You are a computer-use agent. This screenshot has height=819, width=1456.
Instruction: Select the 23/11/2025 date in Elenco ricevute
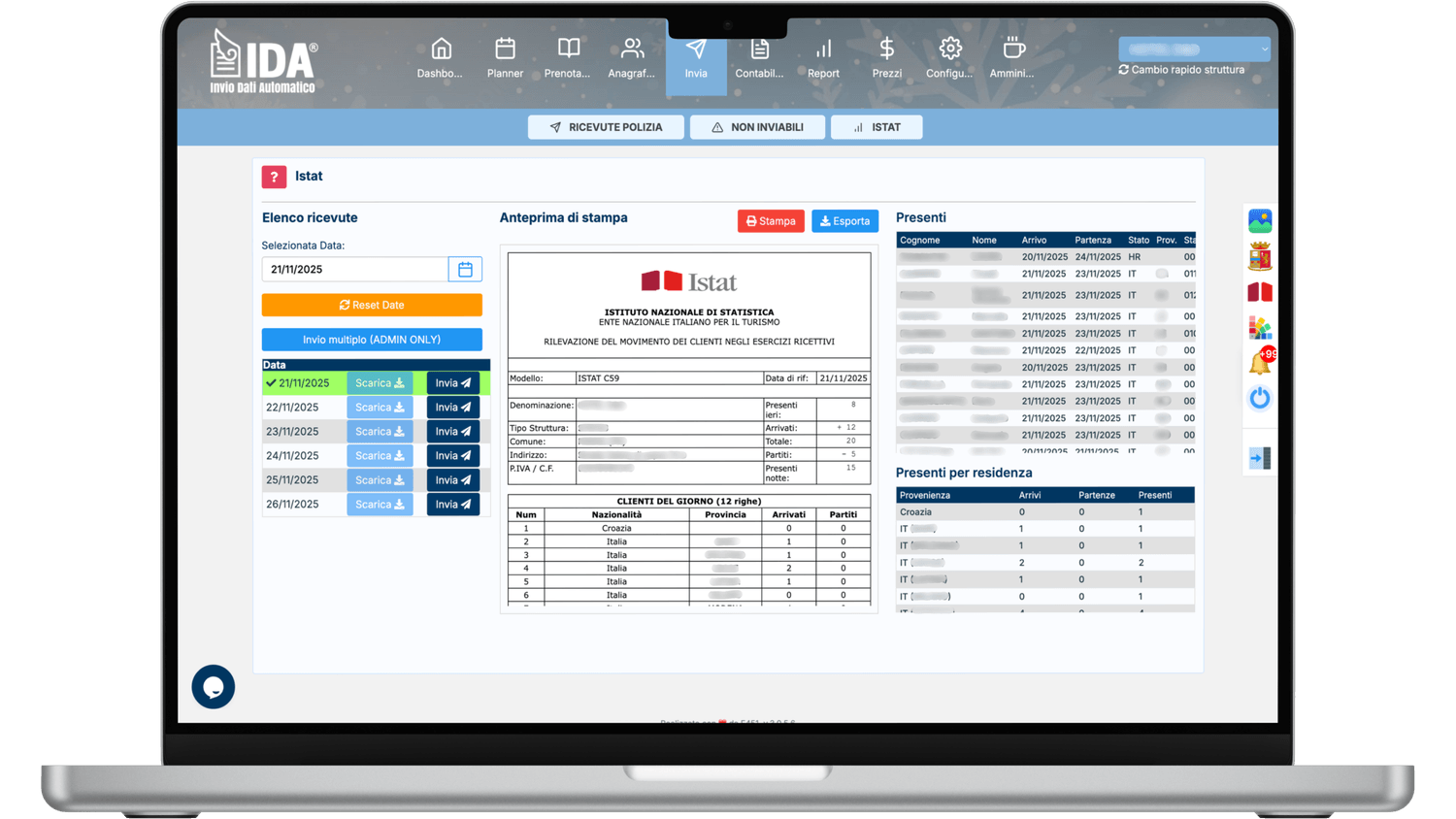292,432
